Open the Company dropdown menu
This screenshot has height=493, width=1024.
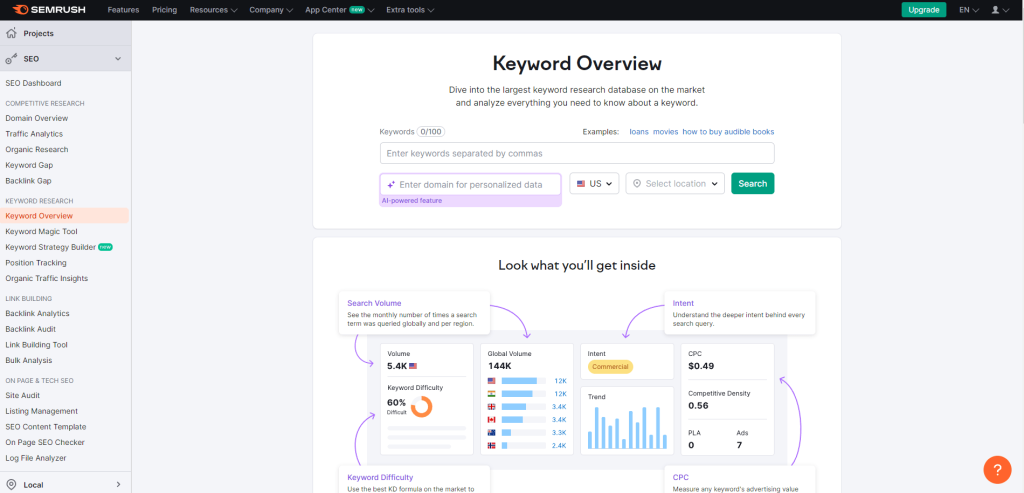coord(271,10)
